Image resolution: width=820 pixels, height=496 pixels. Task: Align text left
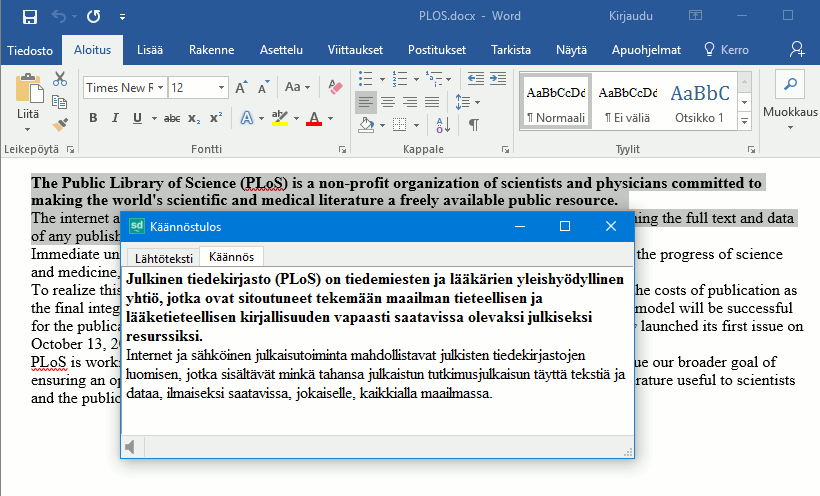pyautogui.click(x=366, y=102)
